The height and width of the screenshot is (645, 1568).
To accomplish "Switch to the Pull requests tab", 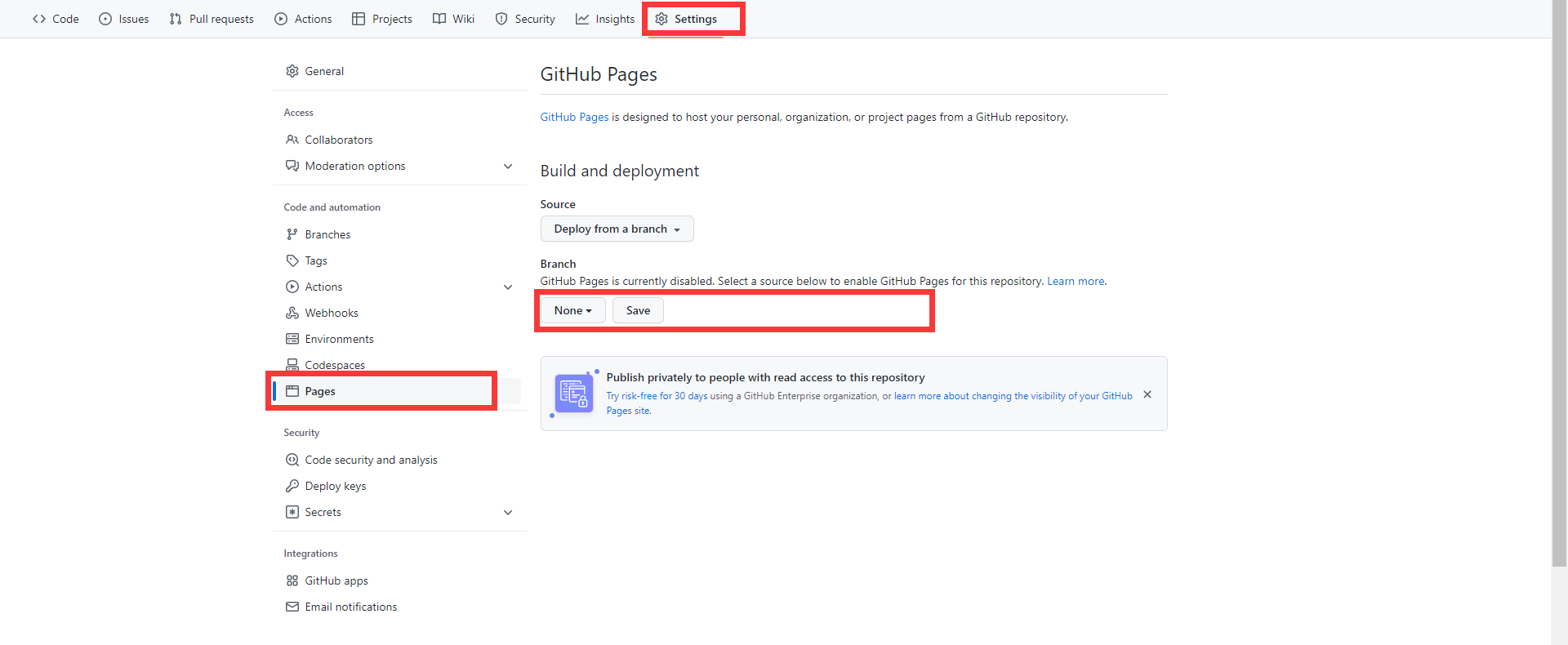I will (x=212, y=19).
